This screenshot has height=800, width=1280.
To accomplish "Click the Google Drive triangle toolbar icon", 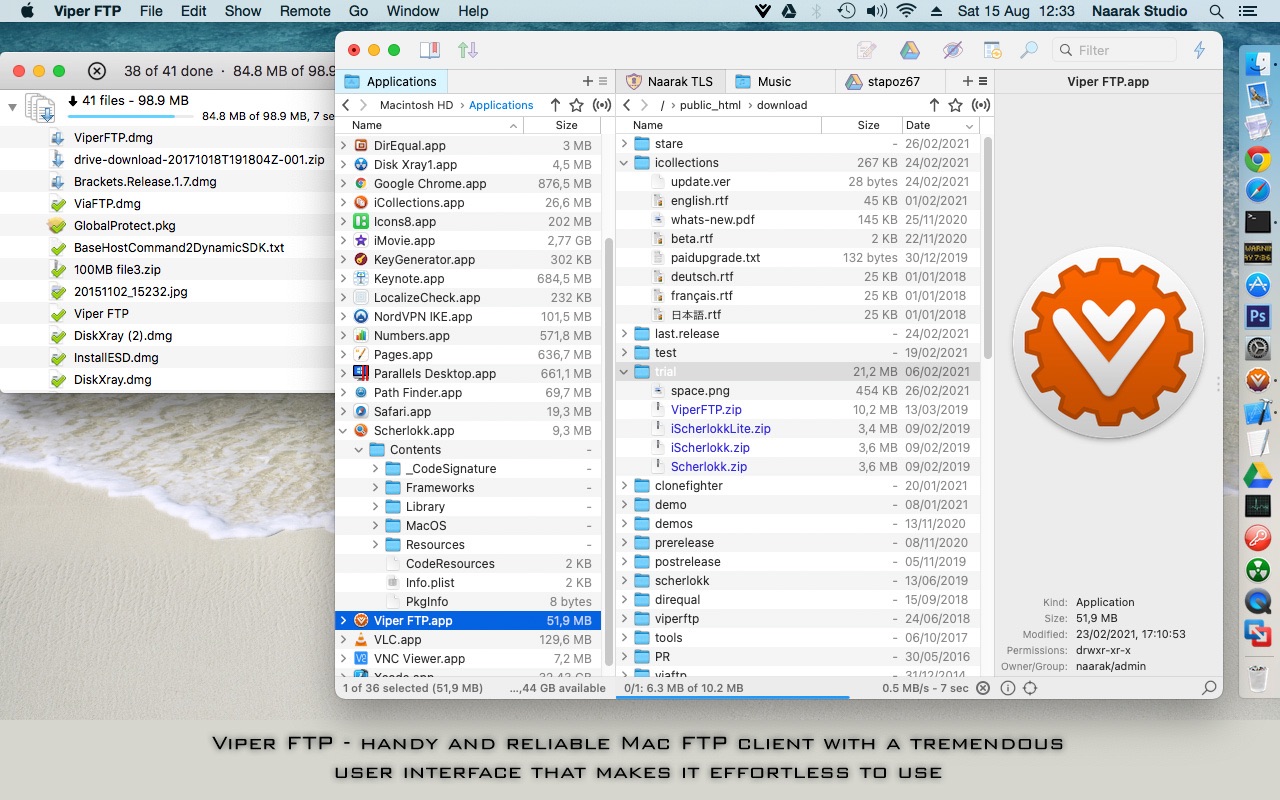I will coord(909,49).
